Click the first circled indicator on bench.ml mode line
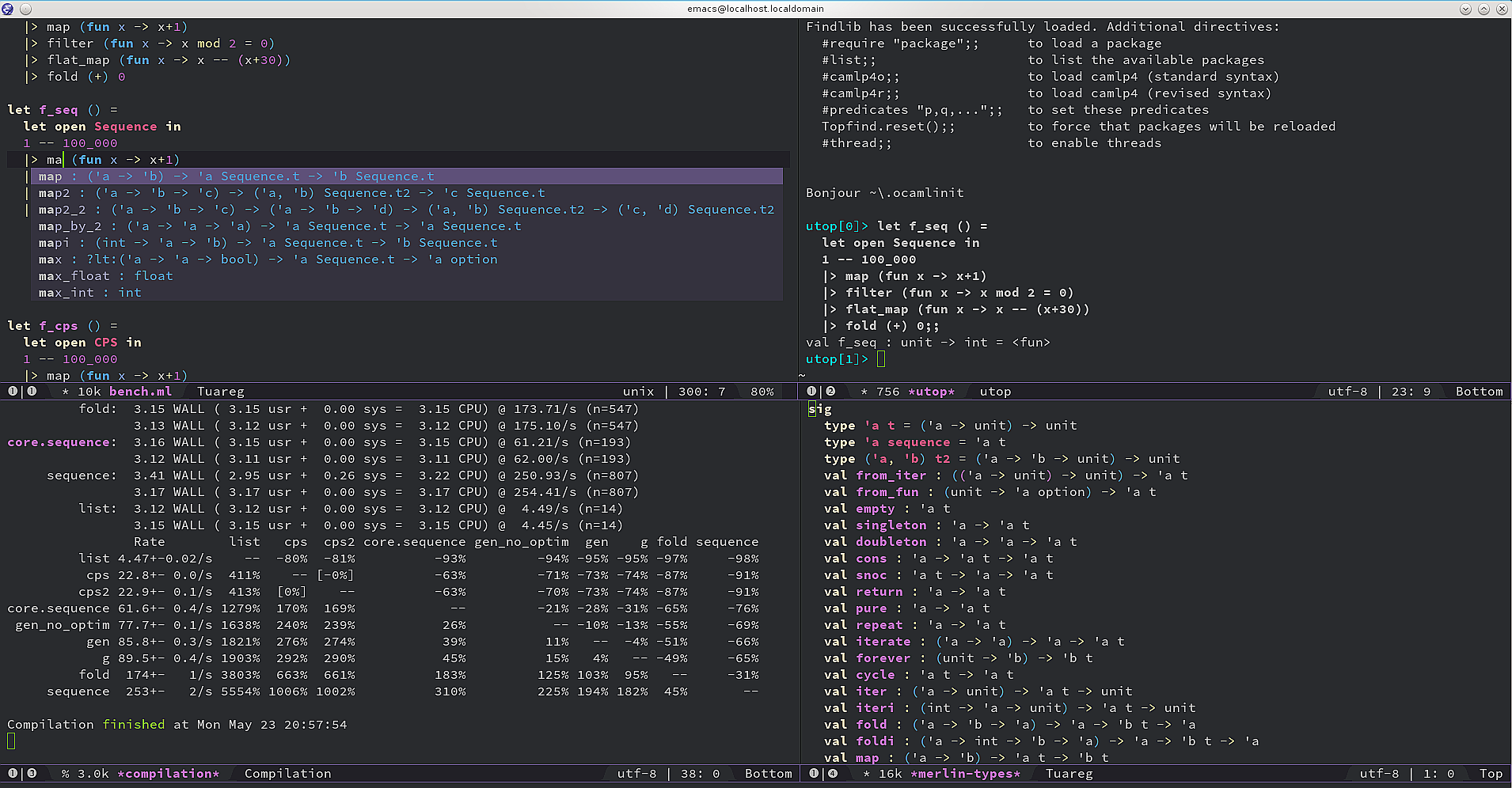 click(12, 391)
